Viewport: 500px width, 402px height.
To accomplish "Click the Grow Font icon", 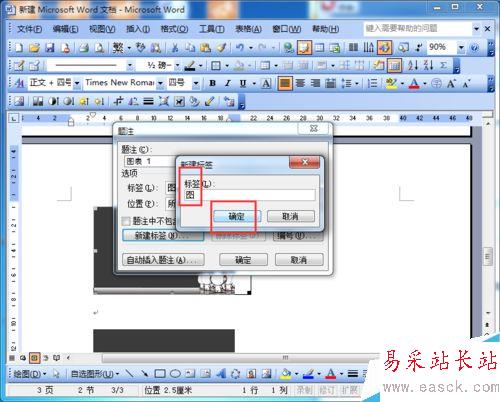I will click(451, 83).
